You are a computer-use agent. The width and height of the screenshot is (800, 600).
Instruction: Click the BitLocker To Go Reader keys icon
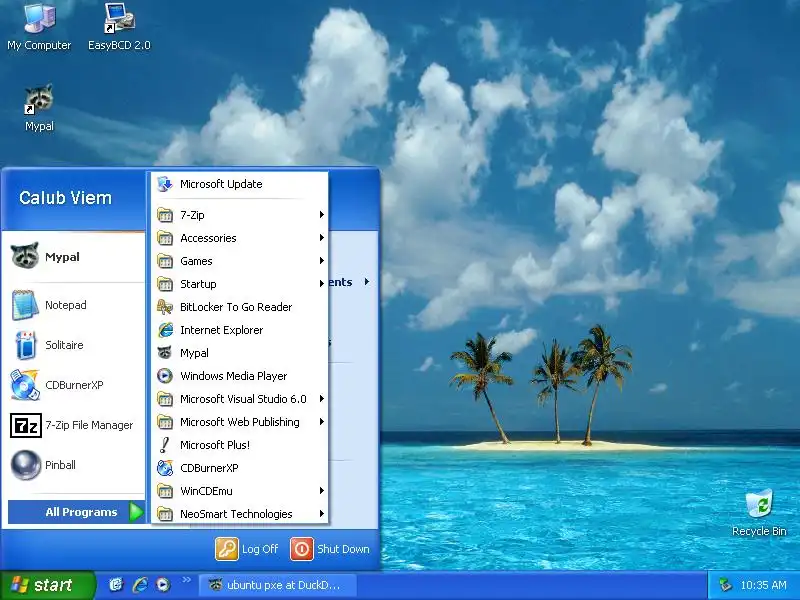(x=165, y=307)
